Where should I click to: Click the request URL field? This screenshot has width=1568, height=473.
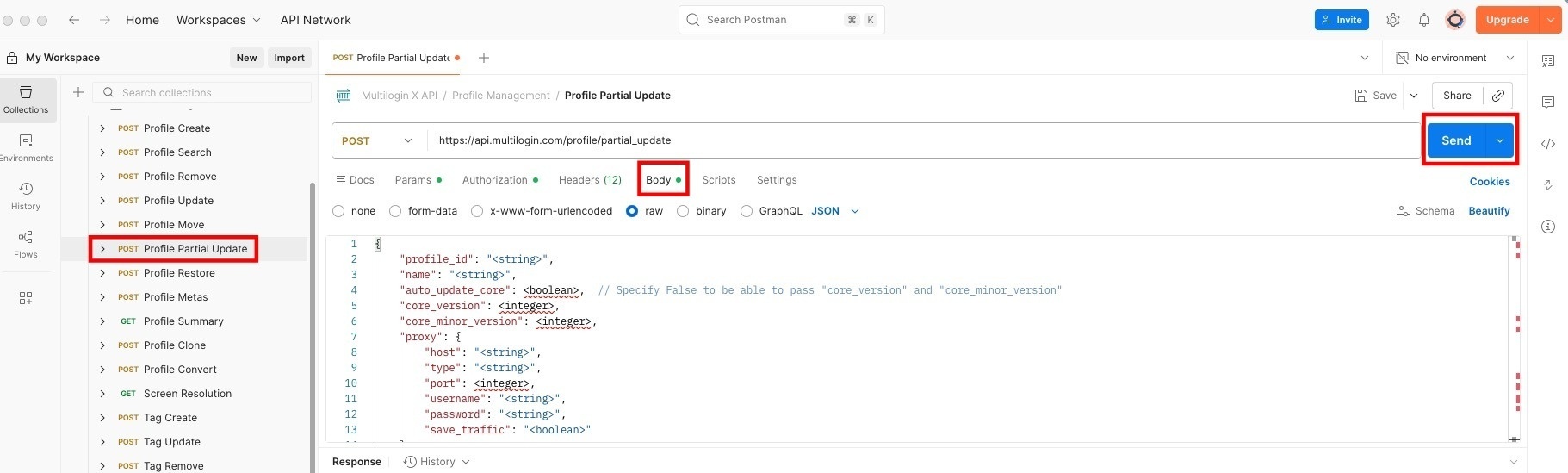pos(923,140)
